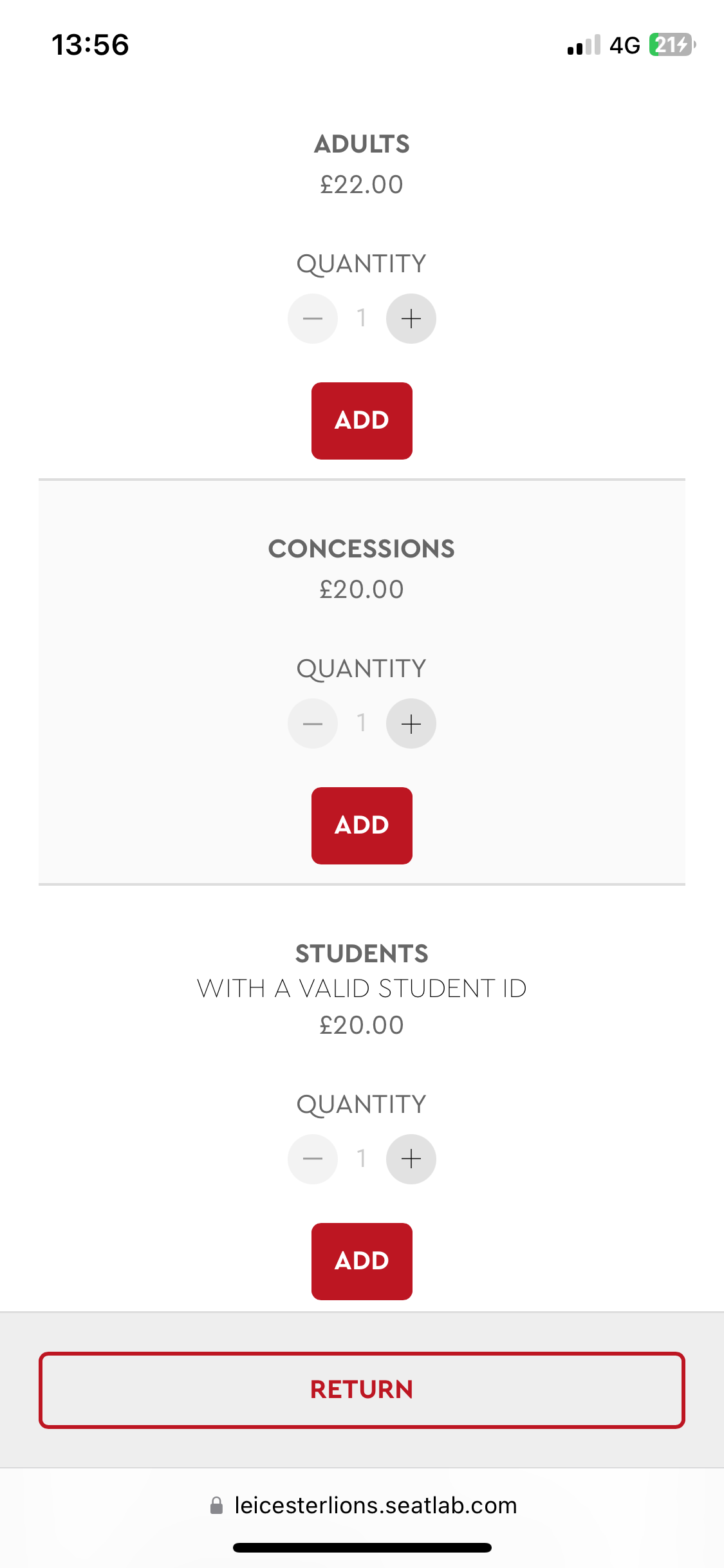
Task: Decrease Concessions ticket quantity with minus
Action: pos(313,723)
